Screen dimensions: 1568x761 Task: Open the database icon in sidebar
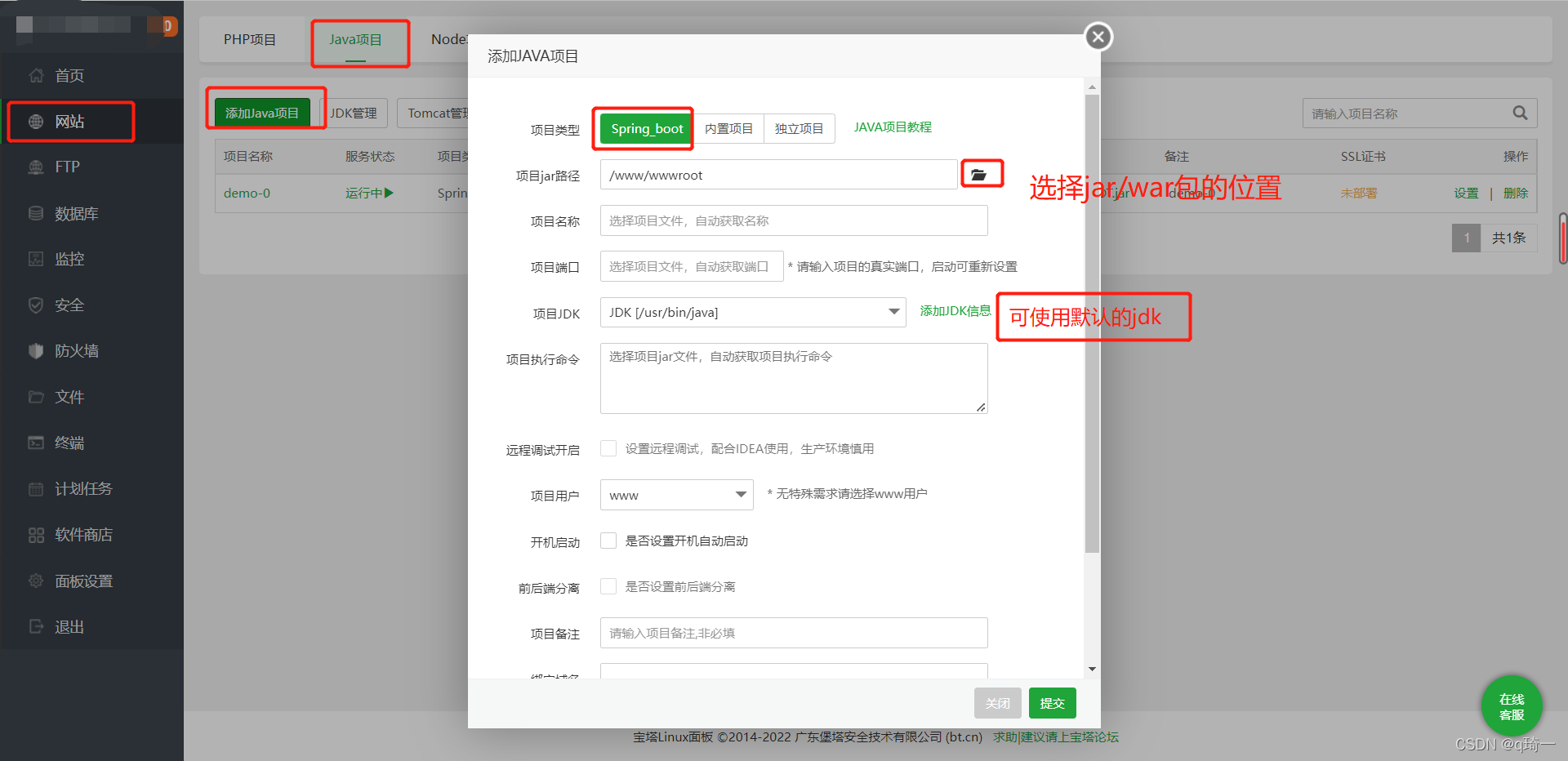tap(36, 213)
